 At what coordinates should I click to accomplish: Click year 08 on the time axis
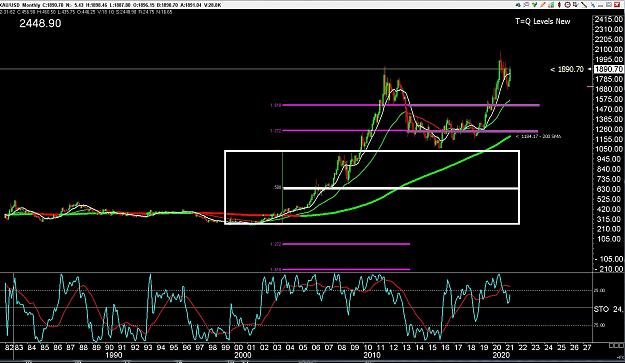[x=342, y=347]
